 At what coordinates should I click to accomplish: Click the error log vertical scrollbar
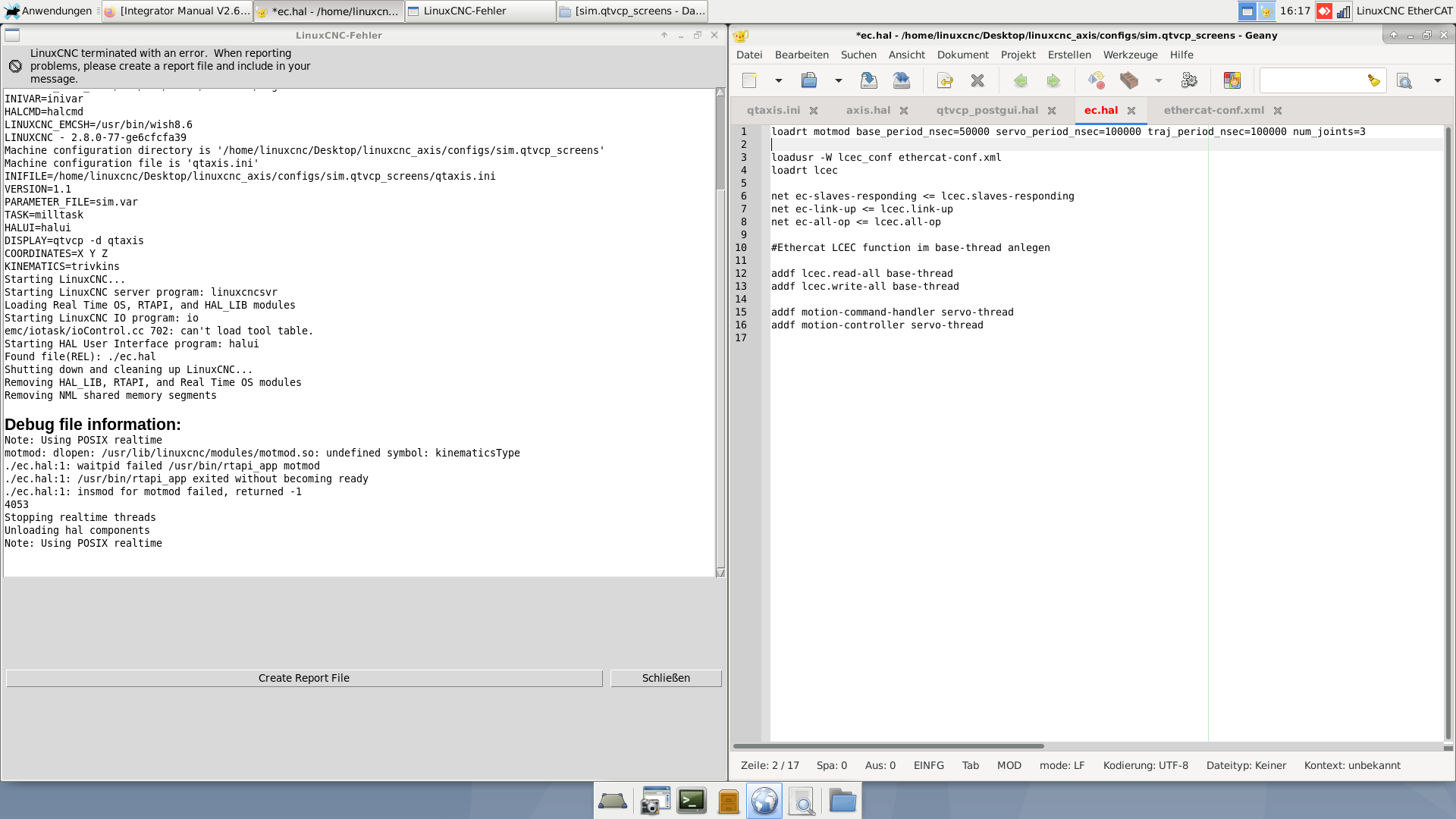click(720, 332)
